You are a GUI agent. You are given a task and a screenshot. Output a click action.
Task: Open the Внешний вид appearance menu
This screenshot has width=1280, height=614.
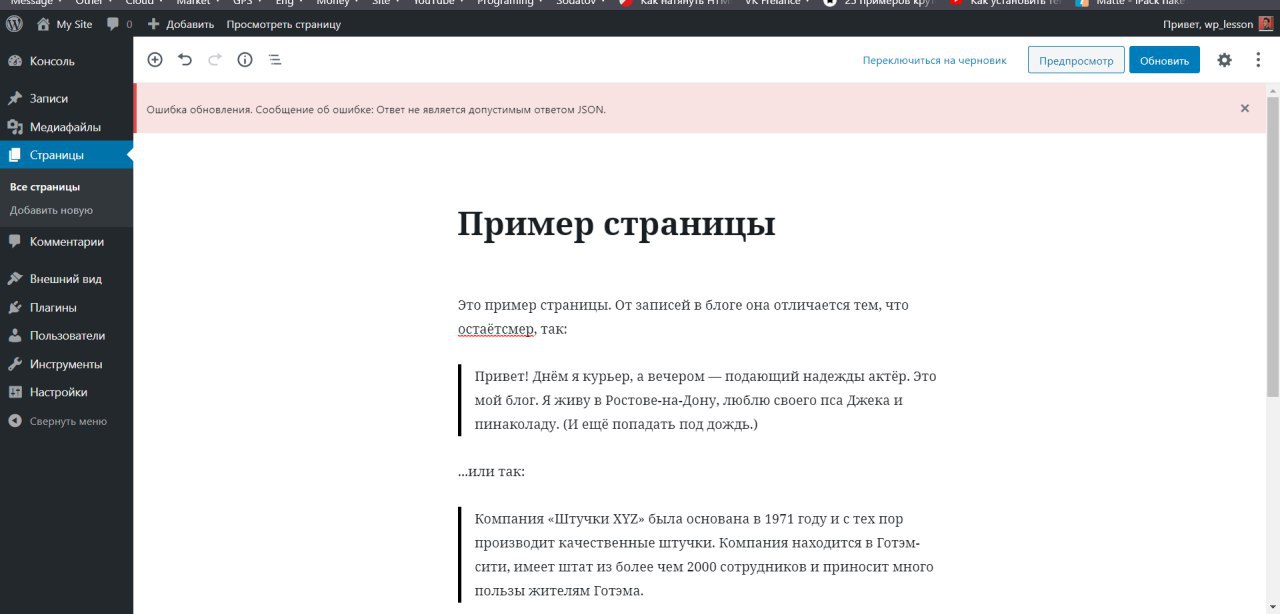(x=66, y=279)
